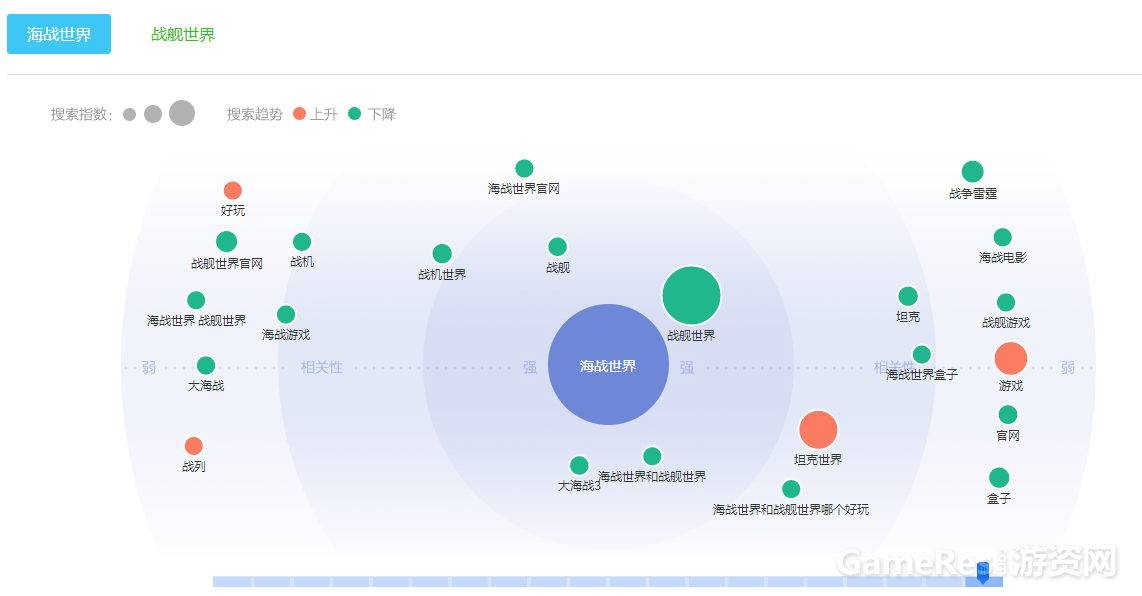Click the 战争雷霆 label text

[972, 194]
